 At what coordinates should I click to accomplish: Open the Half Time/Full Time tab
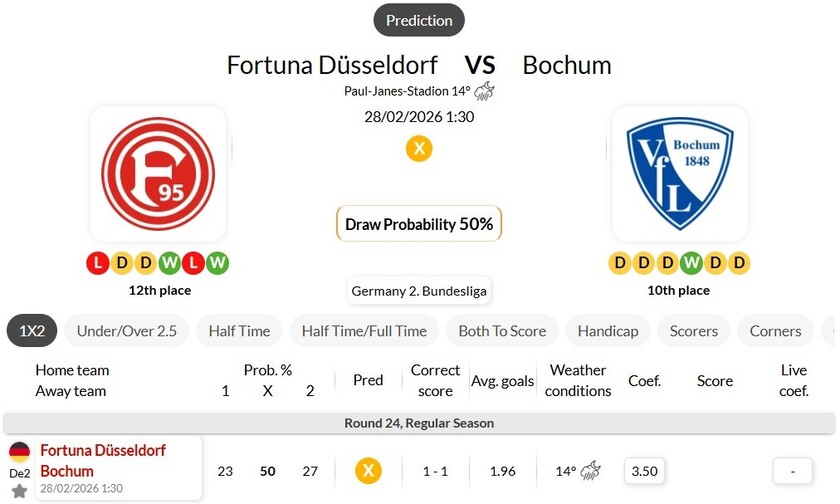coord(364,331)
